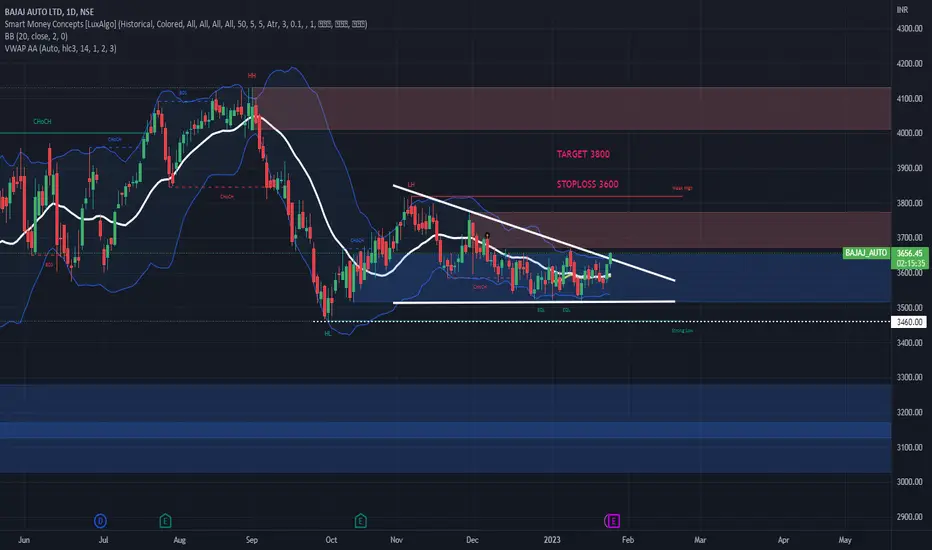This screenshot has width=932, height=550.
Task: Click the TARGET 3800 text annotation
Action: point(583,154)
